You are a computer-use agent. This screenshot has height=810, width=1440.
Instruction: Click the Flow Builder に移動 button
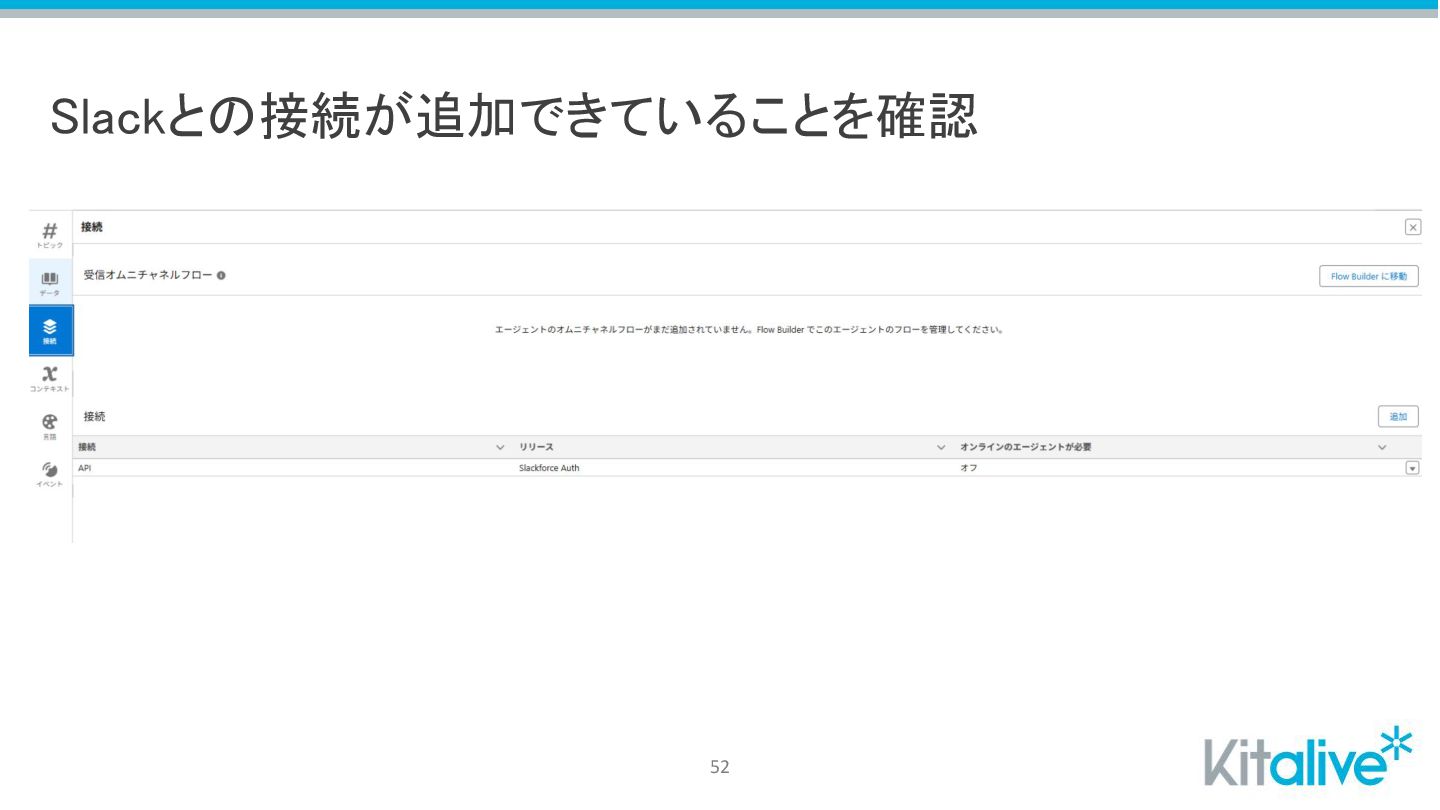(x=1368, y=277)
